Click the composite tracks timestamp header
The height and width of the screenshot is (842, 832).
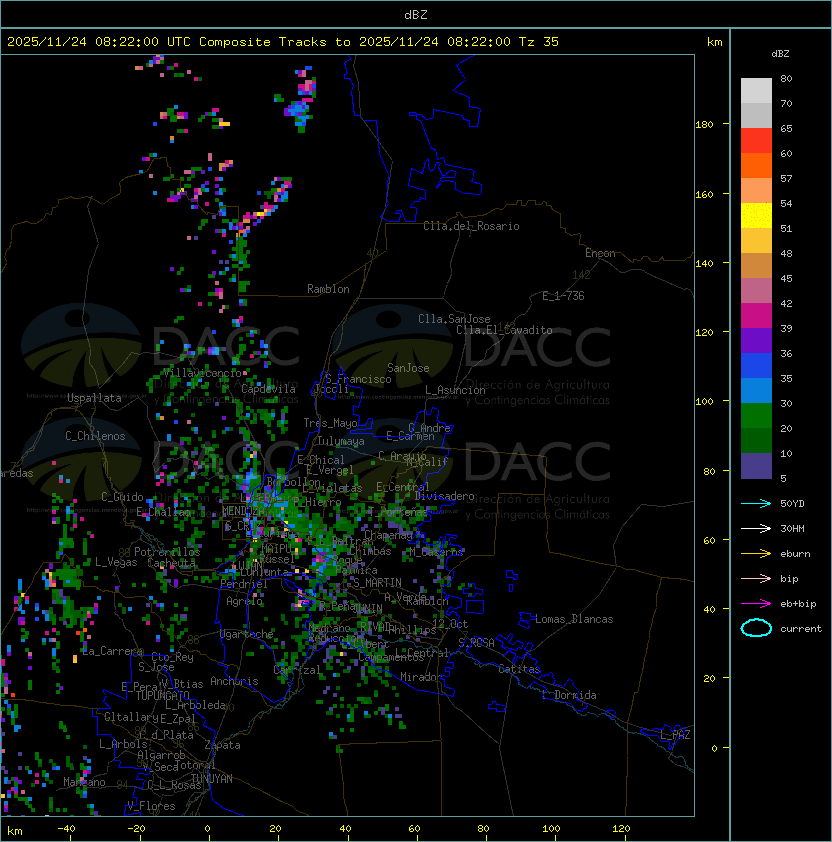(x=283, y=42)
